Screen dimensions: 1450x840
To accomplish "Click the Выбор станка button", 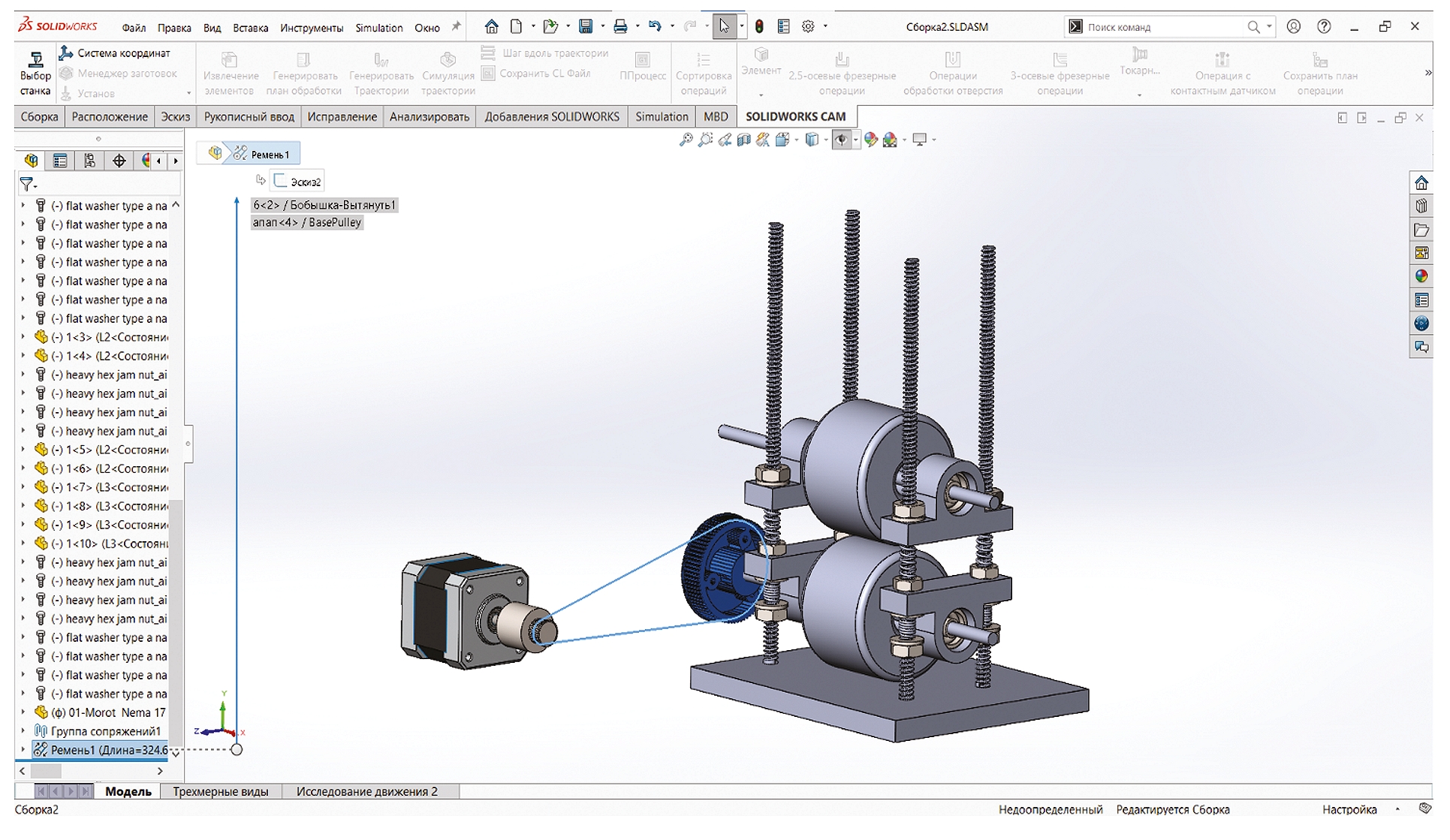I will click(x=35, y=75).
